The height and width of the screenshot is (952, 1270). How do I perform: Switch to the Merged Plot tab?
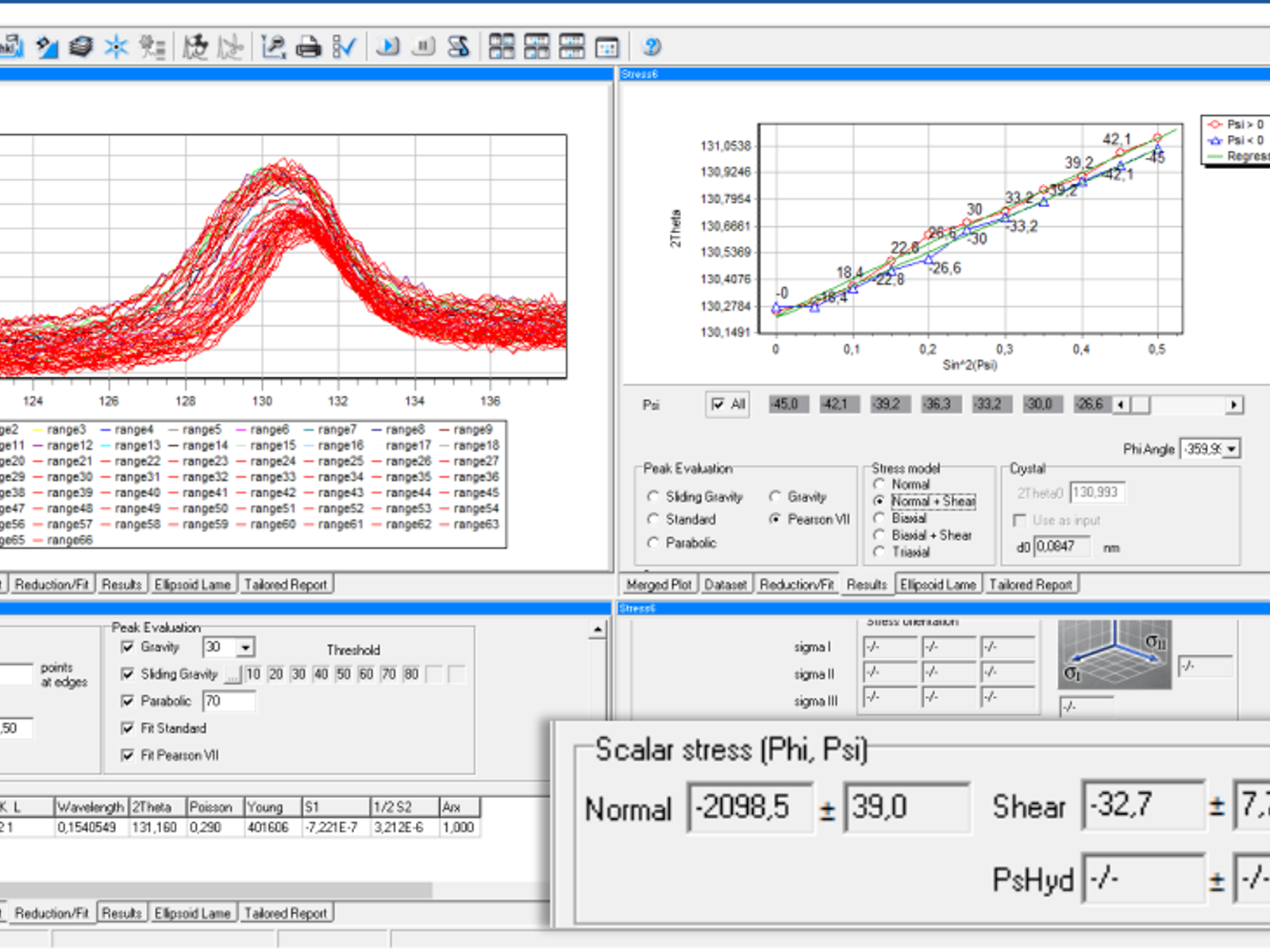pyautogui.click(x=660, y=584)
